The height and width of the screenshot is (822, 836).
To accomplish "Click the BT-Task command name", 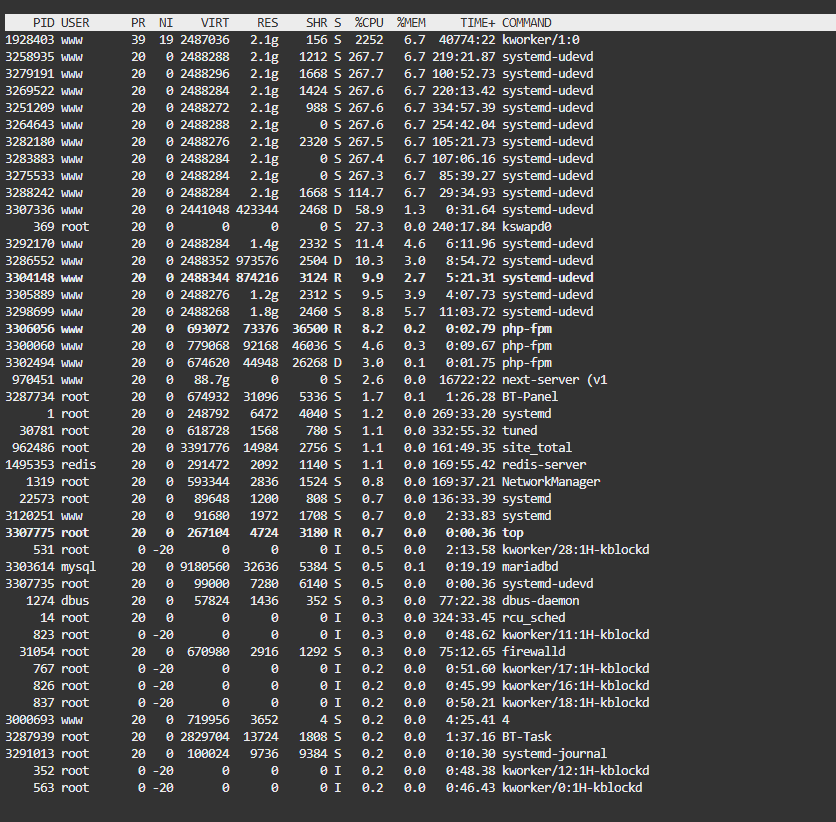I will point(527,737).
